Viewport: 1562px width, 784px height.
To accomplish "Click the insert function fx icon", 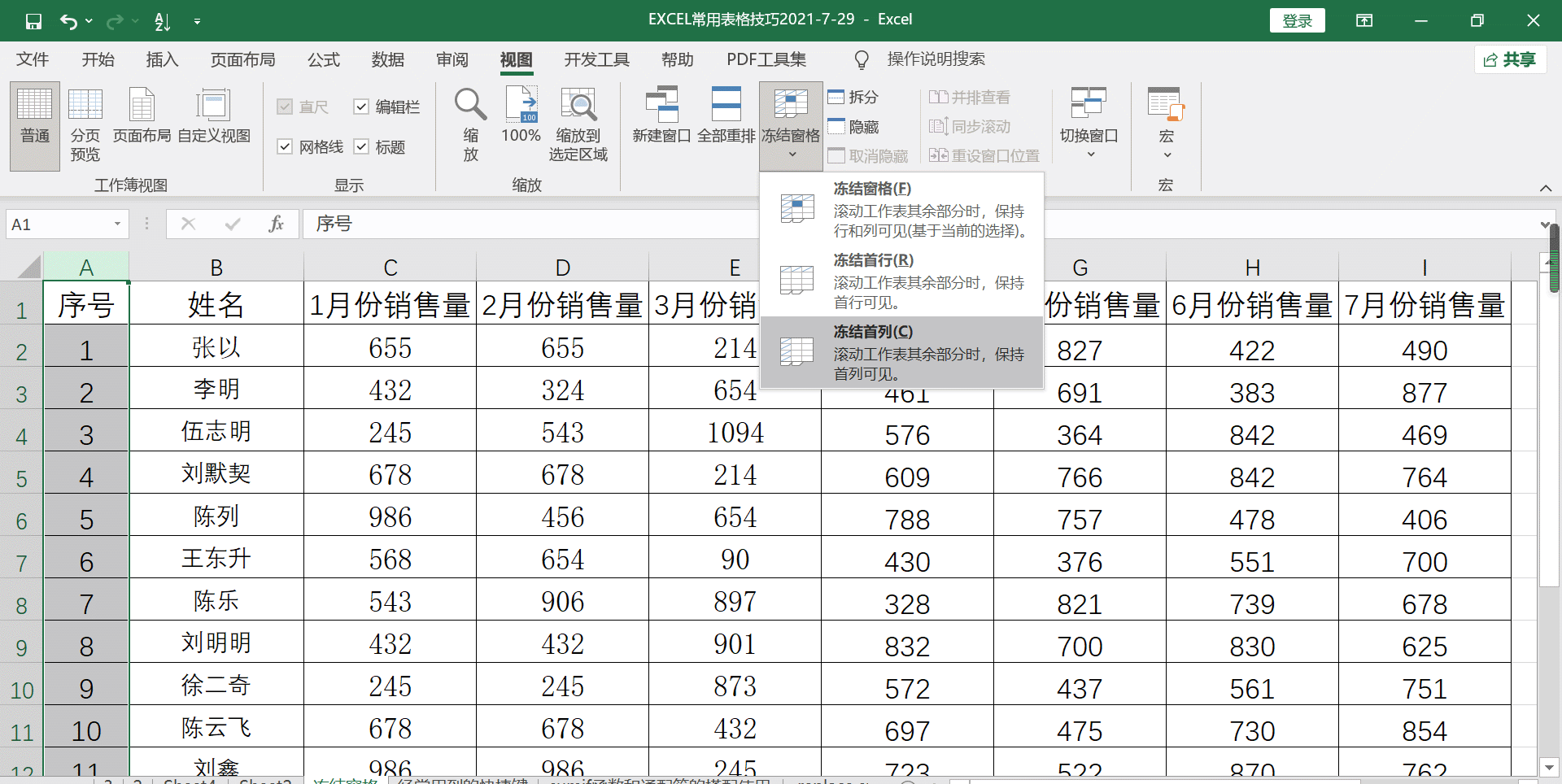I will click(x=276, y=224).
